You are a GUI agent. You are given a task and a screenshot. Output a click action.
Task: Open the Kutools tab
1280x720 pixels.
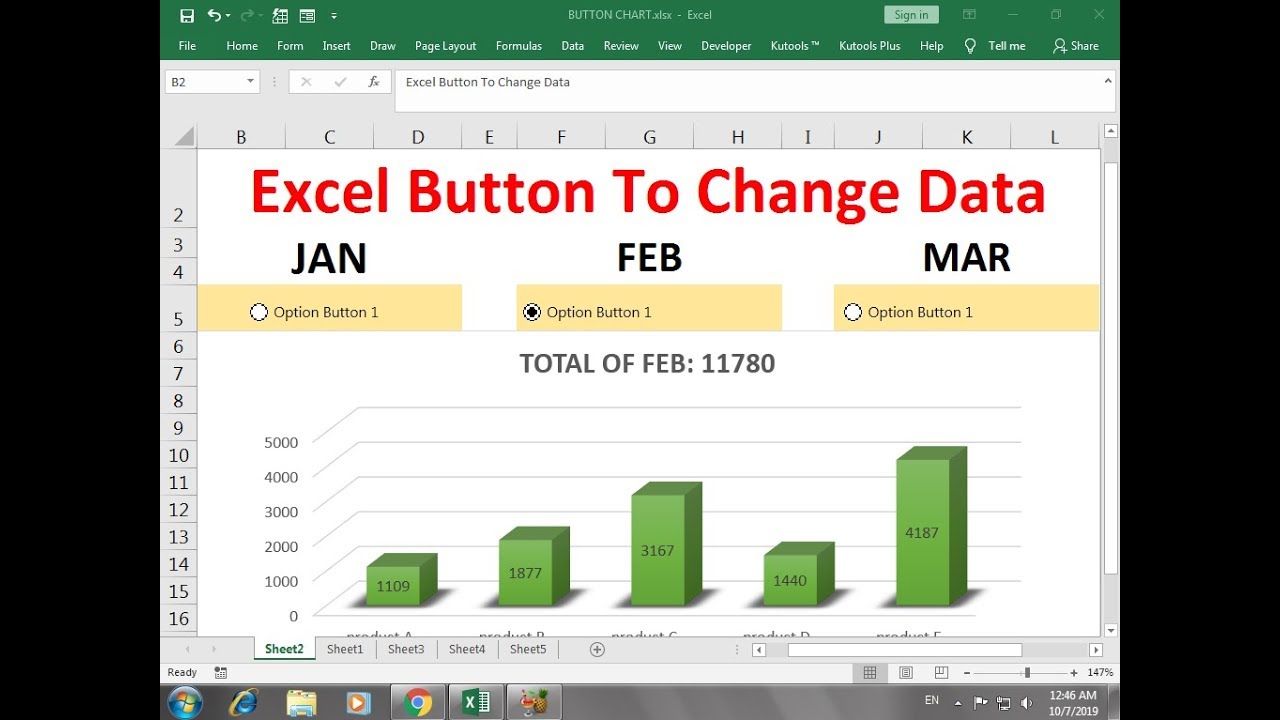pos(795,46)
